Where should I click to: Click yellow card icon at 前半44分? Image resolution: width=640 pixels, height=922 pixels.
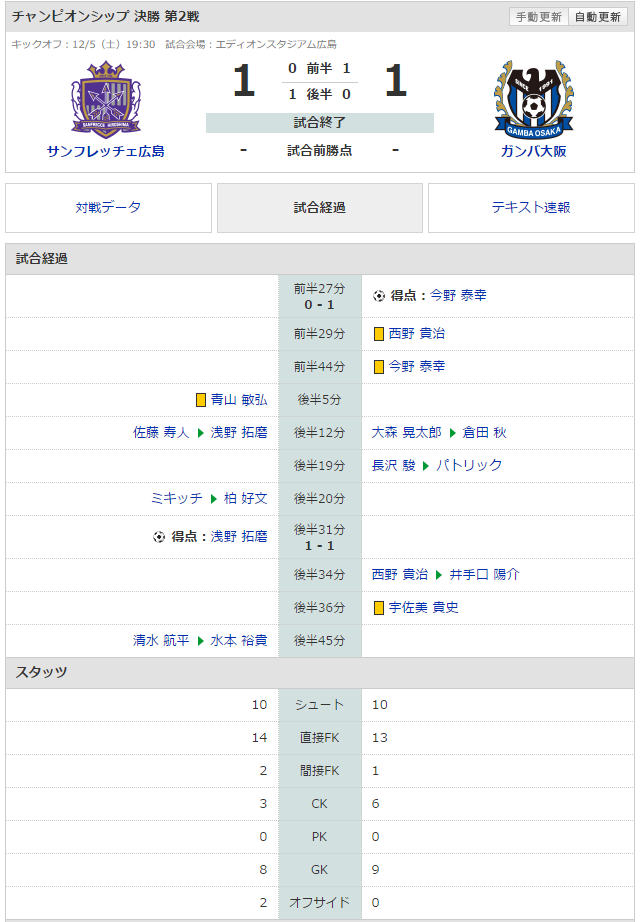[379, 367]
